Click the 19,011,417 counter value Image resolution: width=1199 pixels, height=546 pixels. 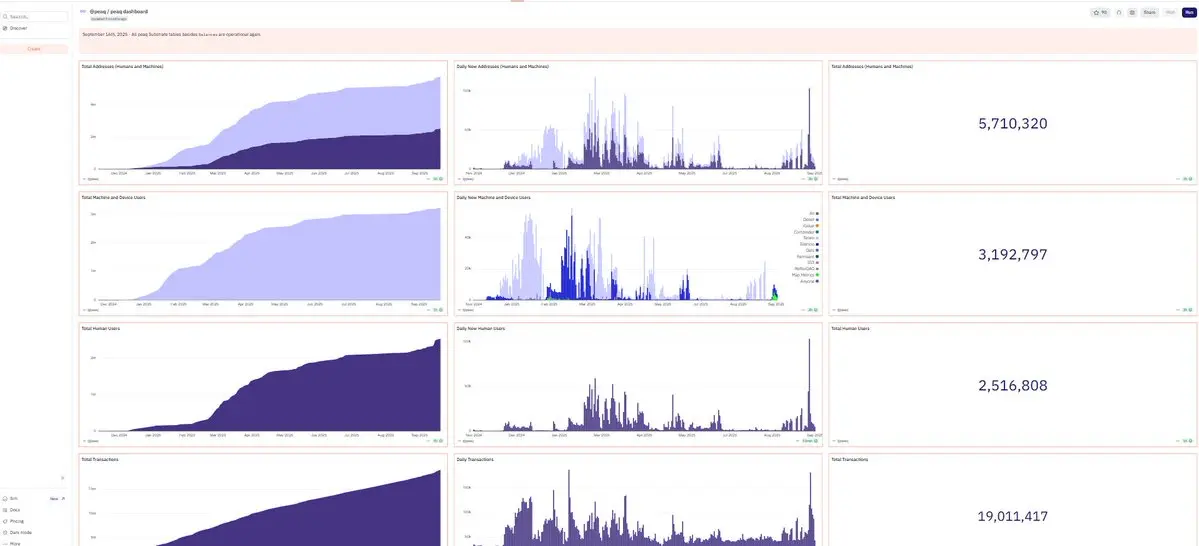pos(1012,516)
